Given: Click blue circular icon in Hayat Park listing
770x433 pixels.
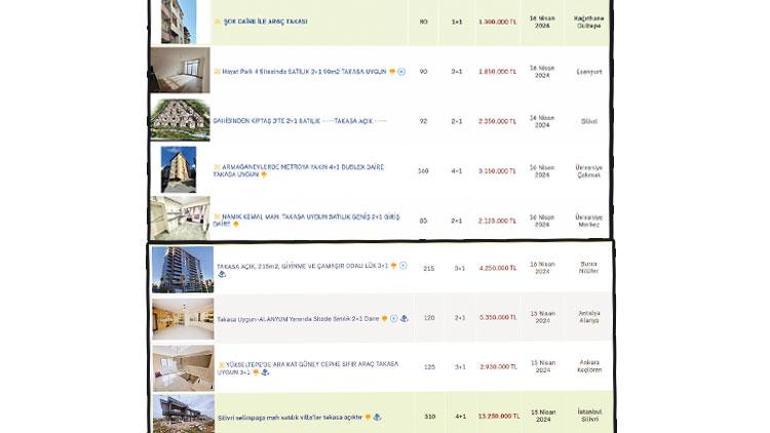Looking at the screenshot, I should coord(402,72).
